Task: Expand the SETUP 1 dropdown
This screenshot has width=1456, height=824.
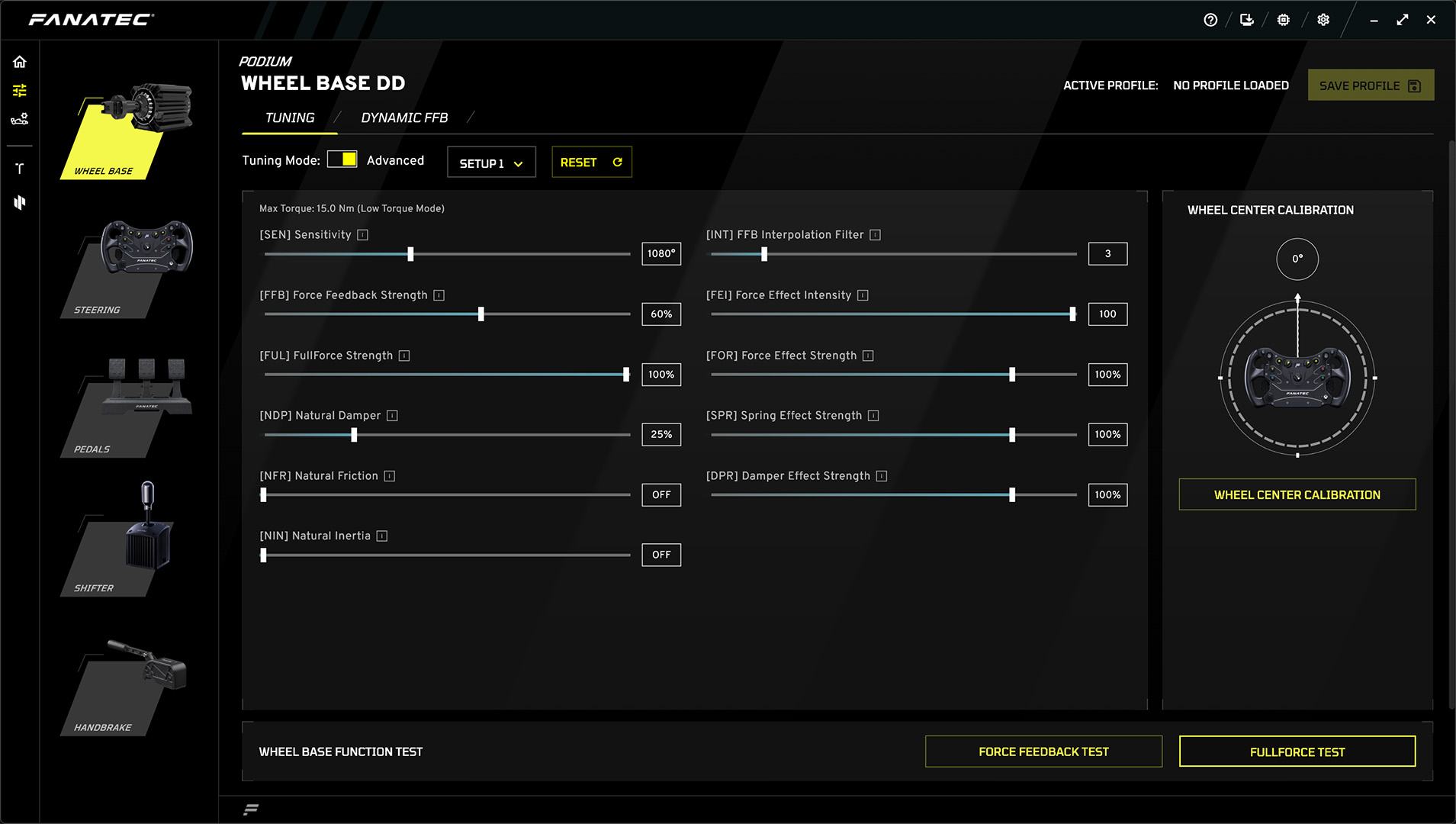Action: pyautogui.click(x=491, y=163)
